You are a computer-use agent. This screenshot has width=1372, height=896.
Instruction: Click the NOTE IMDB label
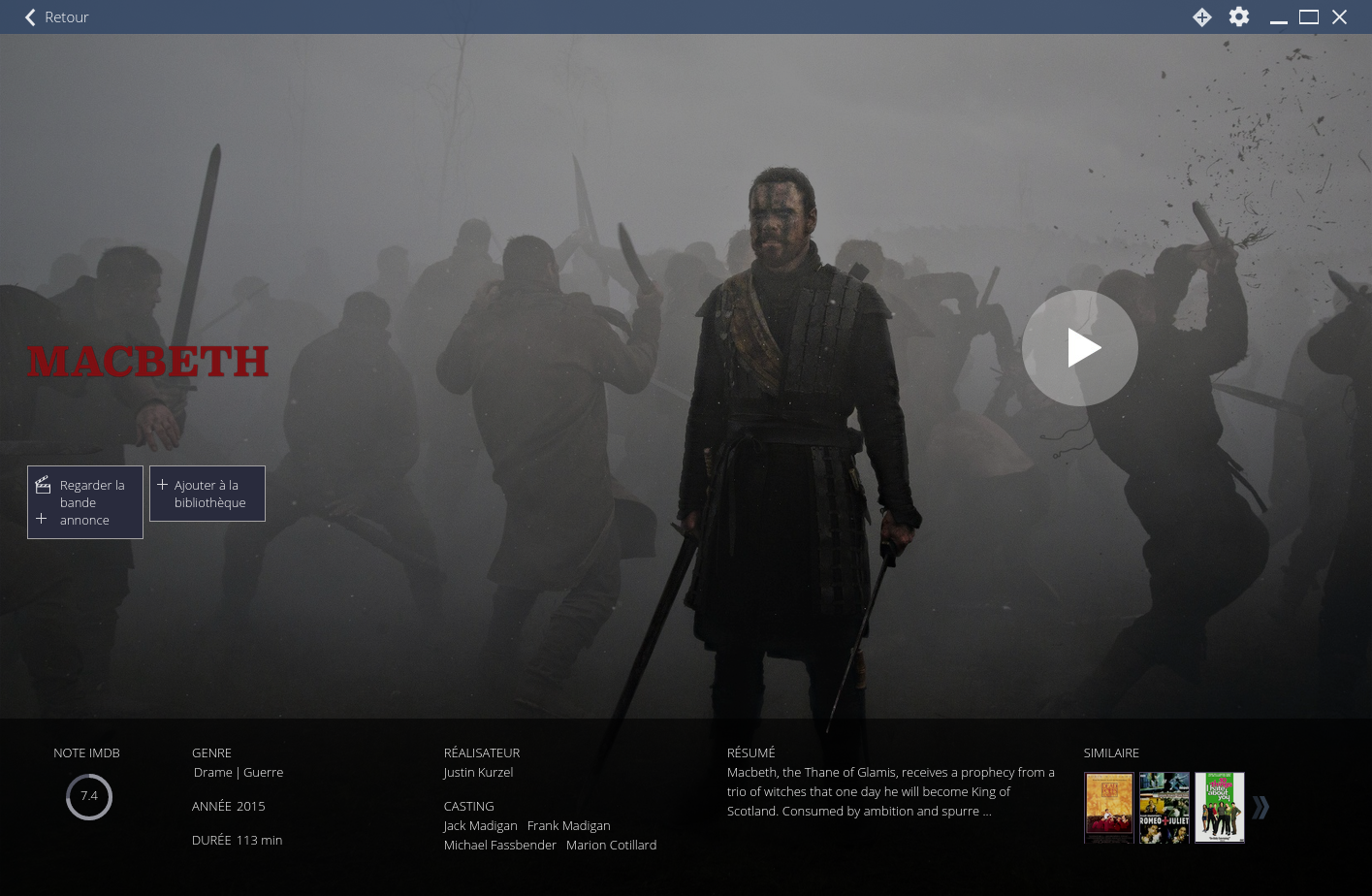pos(86,753)
